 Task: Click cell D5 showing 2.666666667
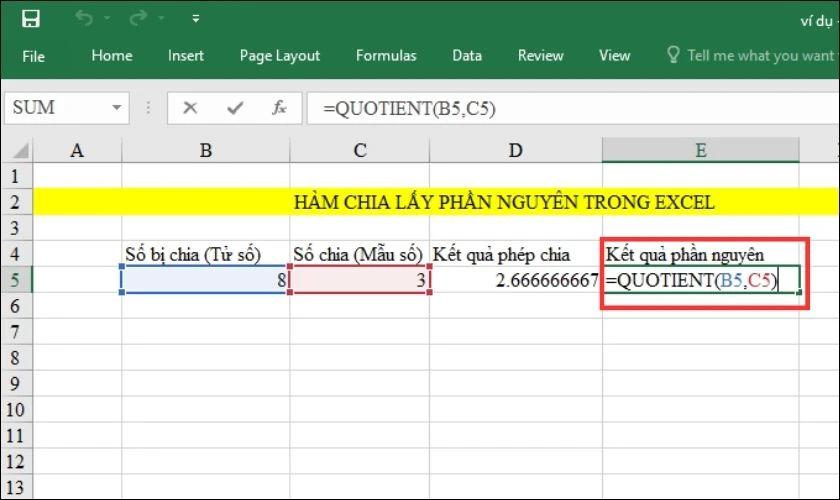click(x=516, y=280)
